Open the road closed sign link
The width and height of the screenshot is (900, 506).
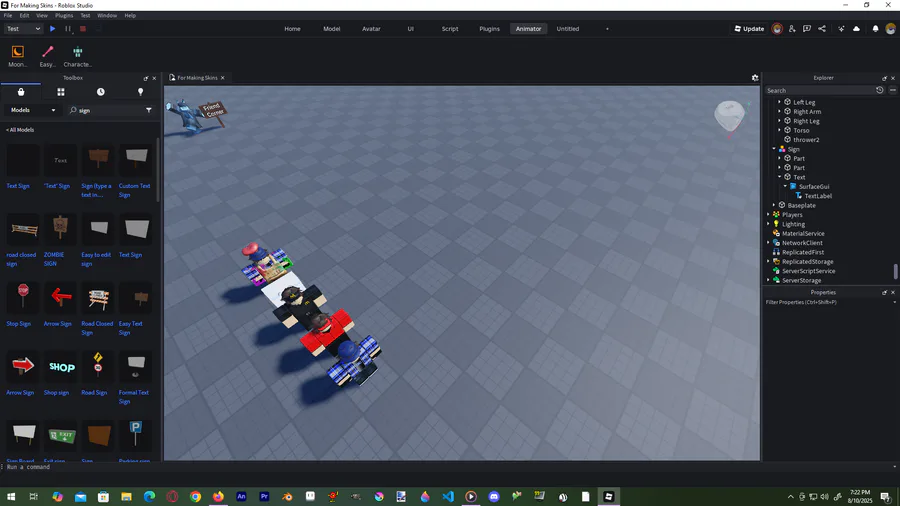pos(21,259)
